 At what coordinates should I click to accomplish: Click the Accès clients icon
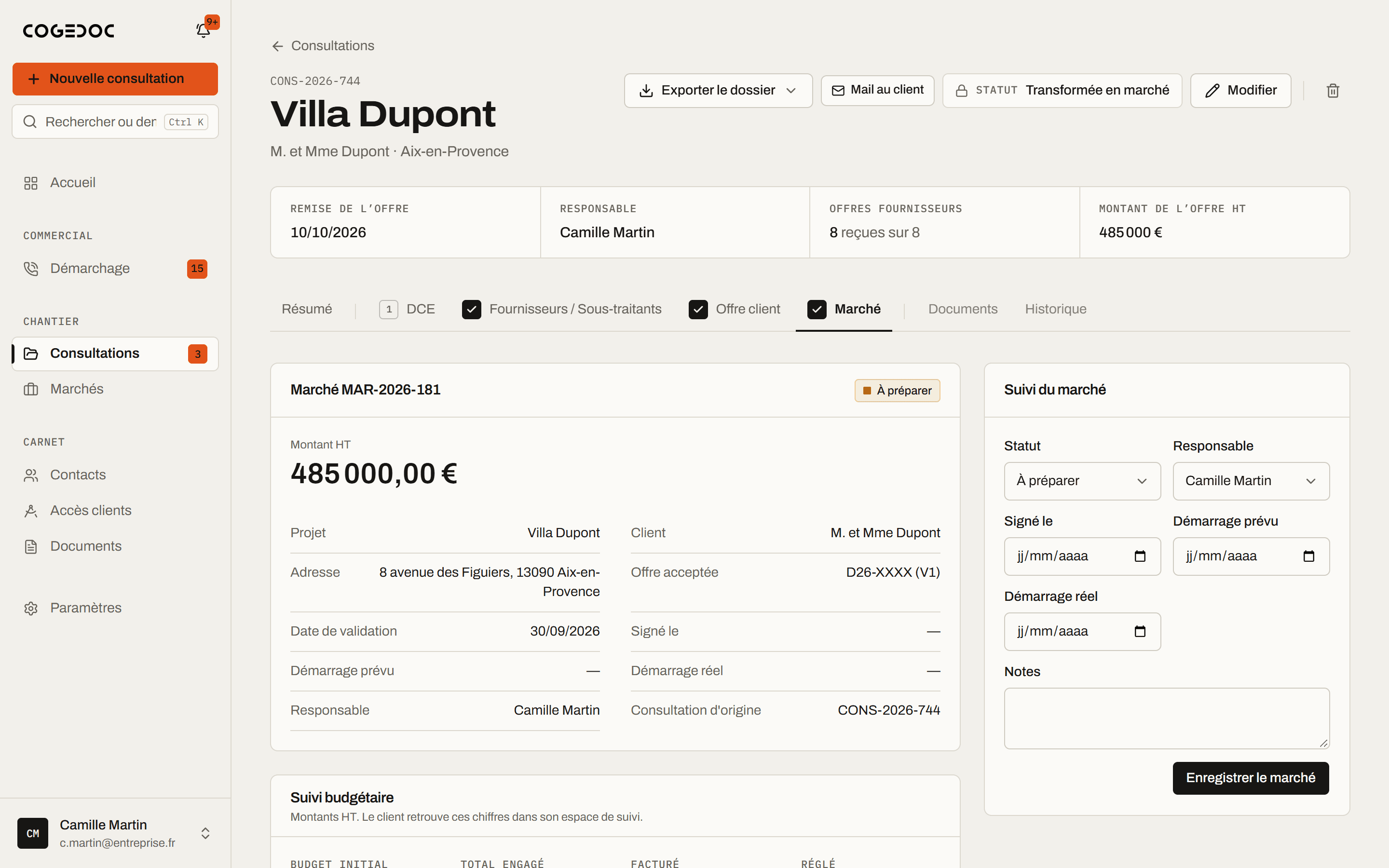tap(31, 511)
